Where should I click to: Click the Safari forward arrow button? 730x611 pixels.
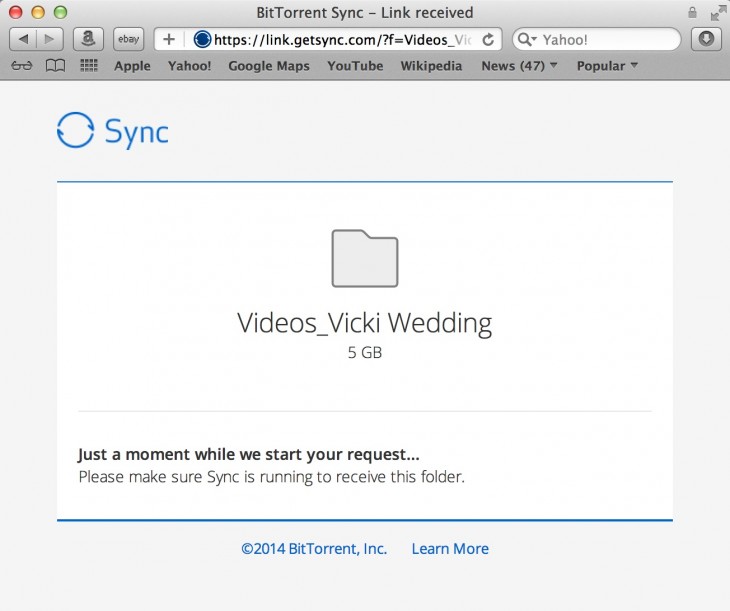(50, 39)
